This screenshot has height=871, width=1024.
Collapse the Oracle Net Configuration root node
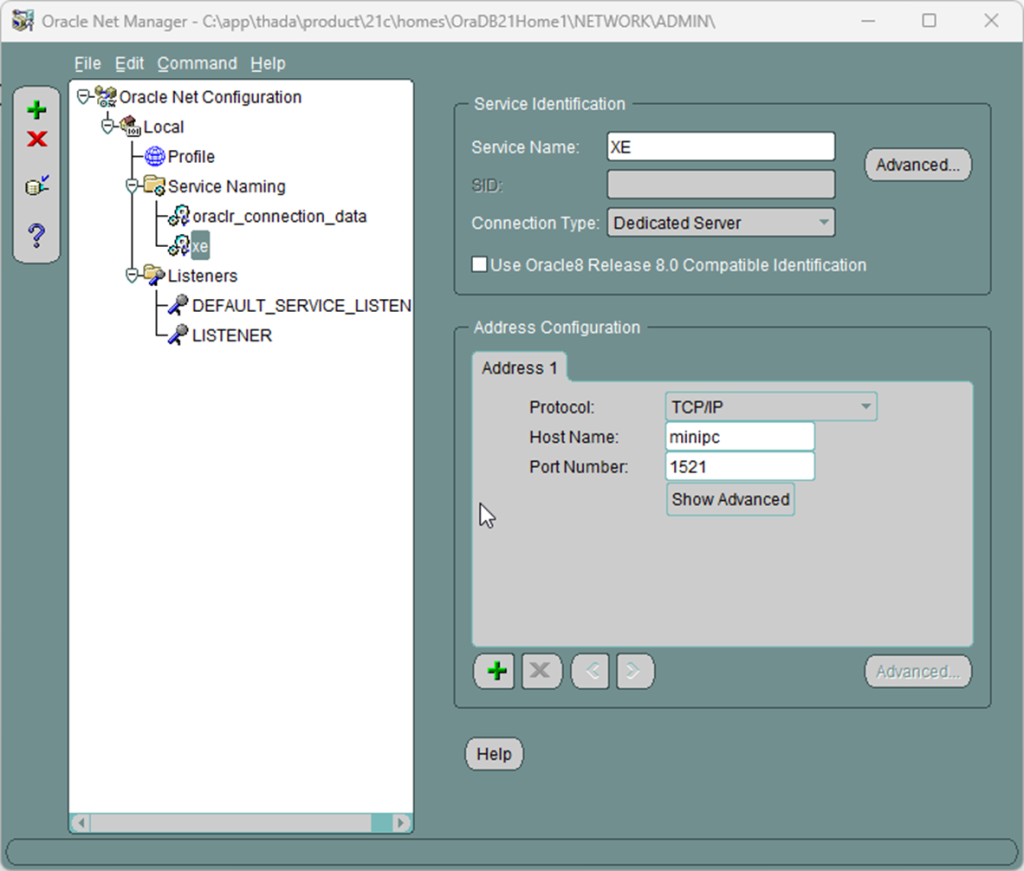point(84,97)
